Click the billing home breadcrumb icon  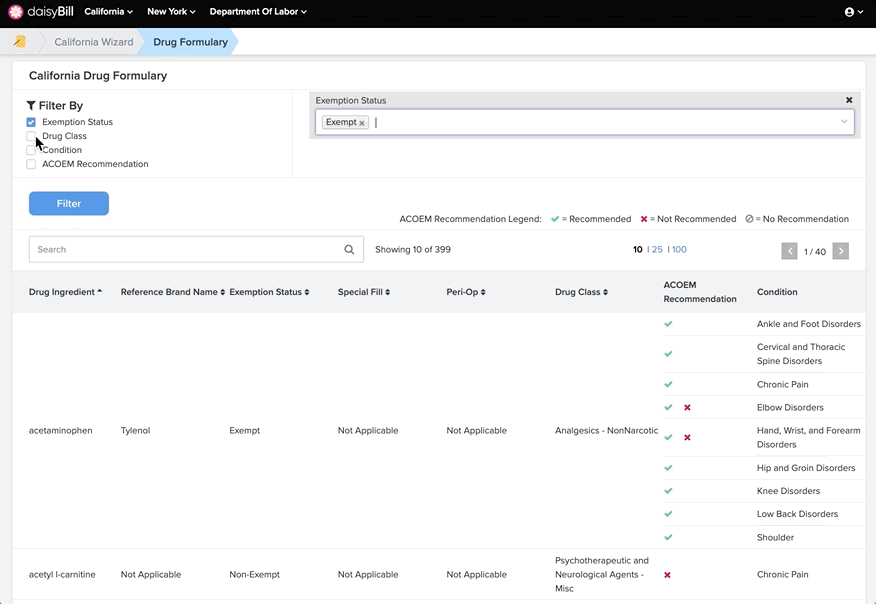20,41
